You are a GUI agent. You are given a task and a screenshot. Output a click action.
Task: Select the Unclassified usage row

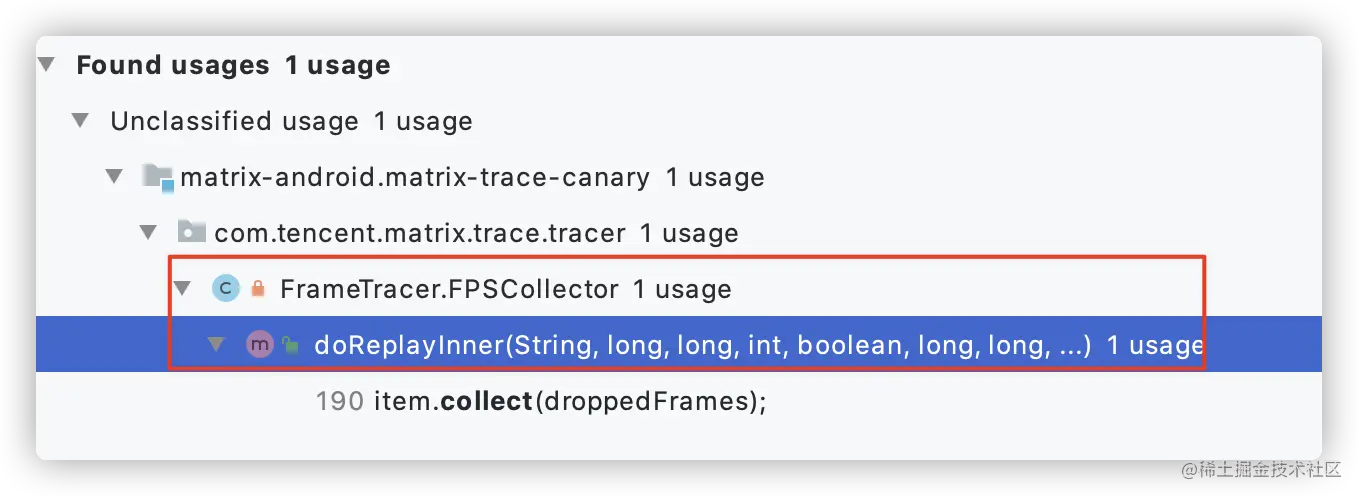[x=292, y=122]
